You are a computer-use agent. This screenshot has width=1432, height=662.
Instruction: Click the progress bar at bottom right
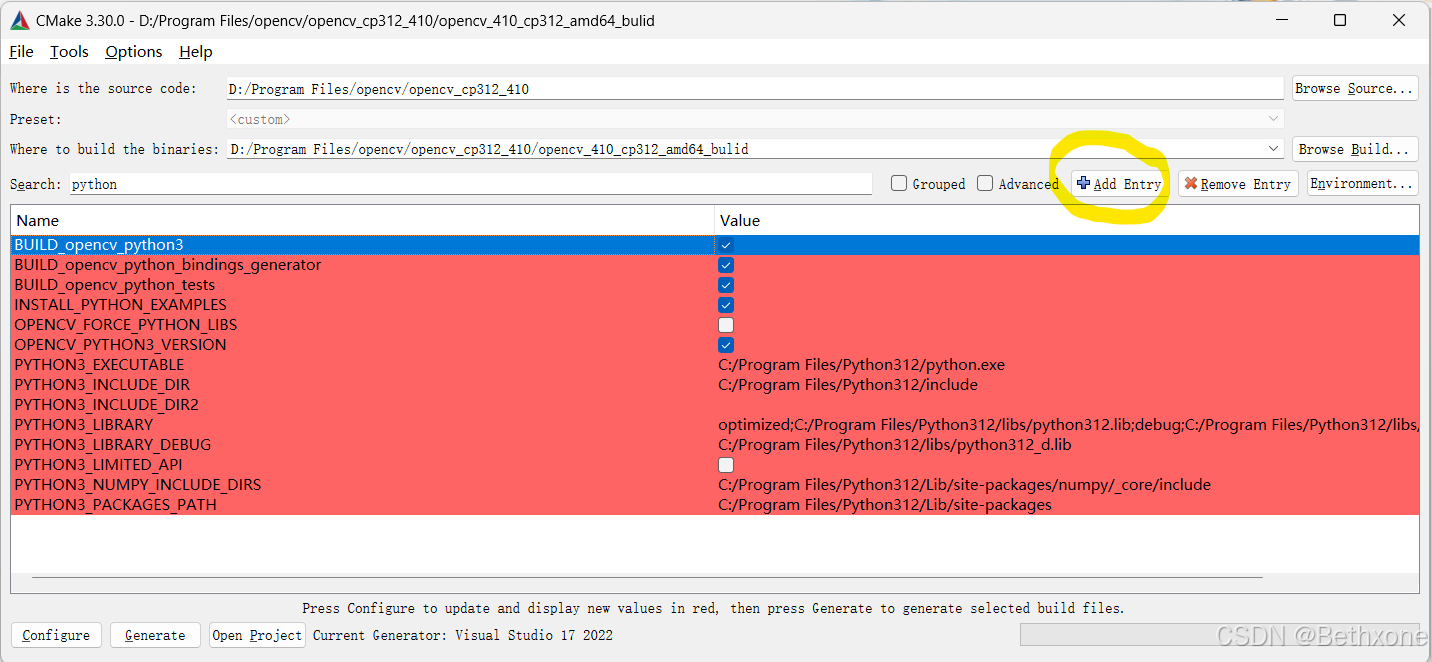[x=1218, y=635]
